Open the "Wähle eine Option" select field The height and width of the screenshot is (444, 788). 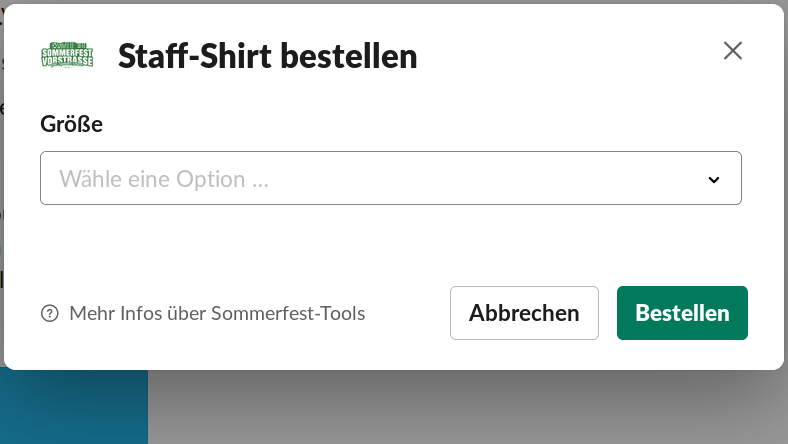[x=390, y=179]
